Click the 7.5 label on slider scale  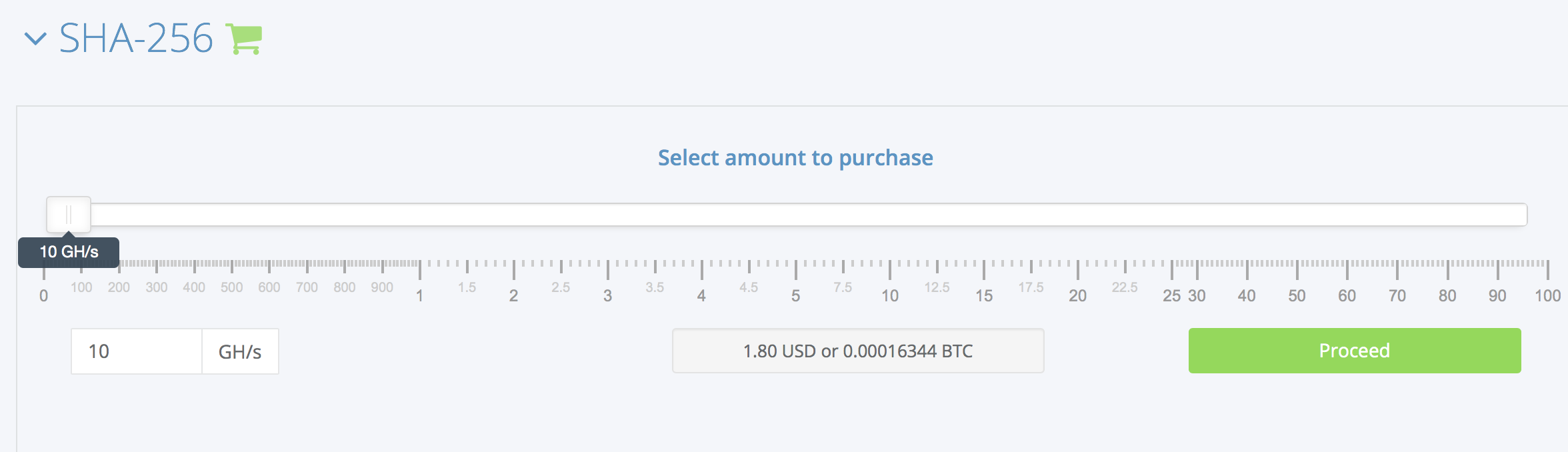843,287
